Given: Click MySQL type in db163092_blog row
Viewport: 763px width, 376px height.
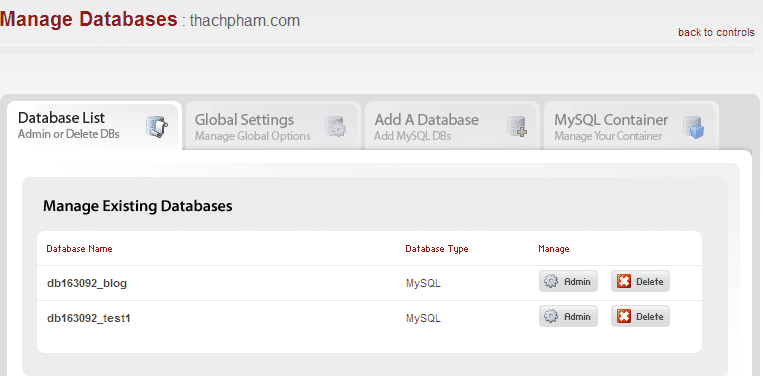Looking at the screenshot, I should 423,283.
